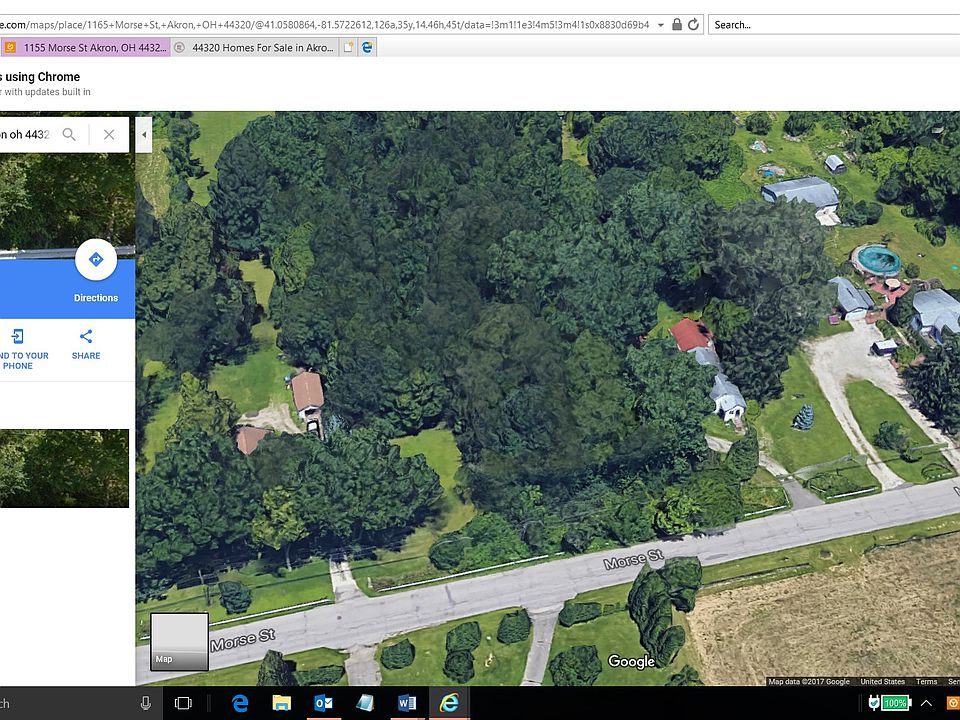
Task: Open Microsoft Edge from the taskbar
Action: (x=240, y=703)
